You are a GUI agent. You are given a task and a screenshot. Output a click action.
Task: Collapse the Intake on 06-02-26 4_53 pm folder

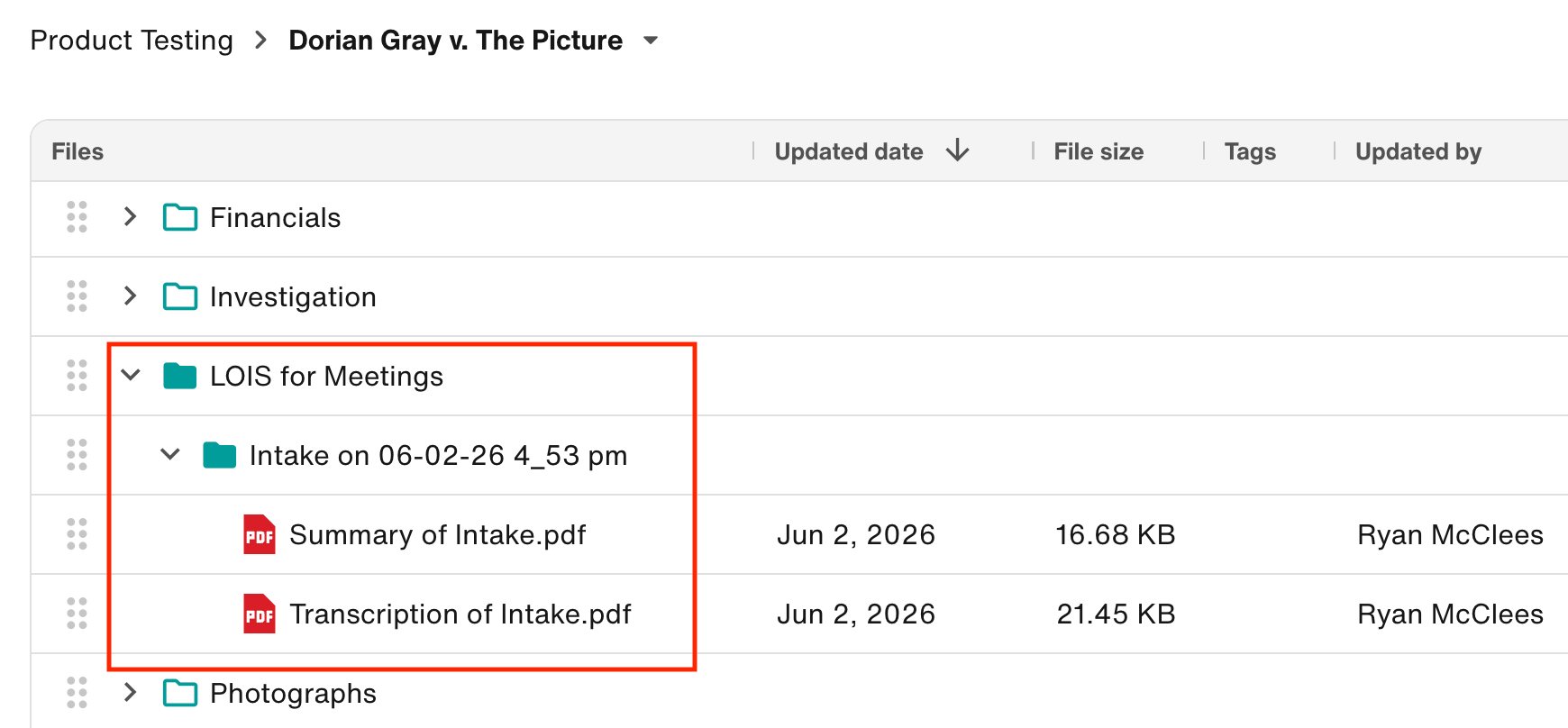pyautogui.click(x=170, y=454)
